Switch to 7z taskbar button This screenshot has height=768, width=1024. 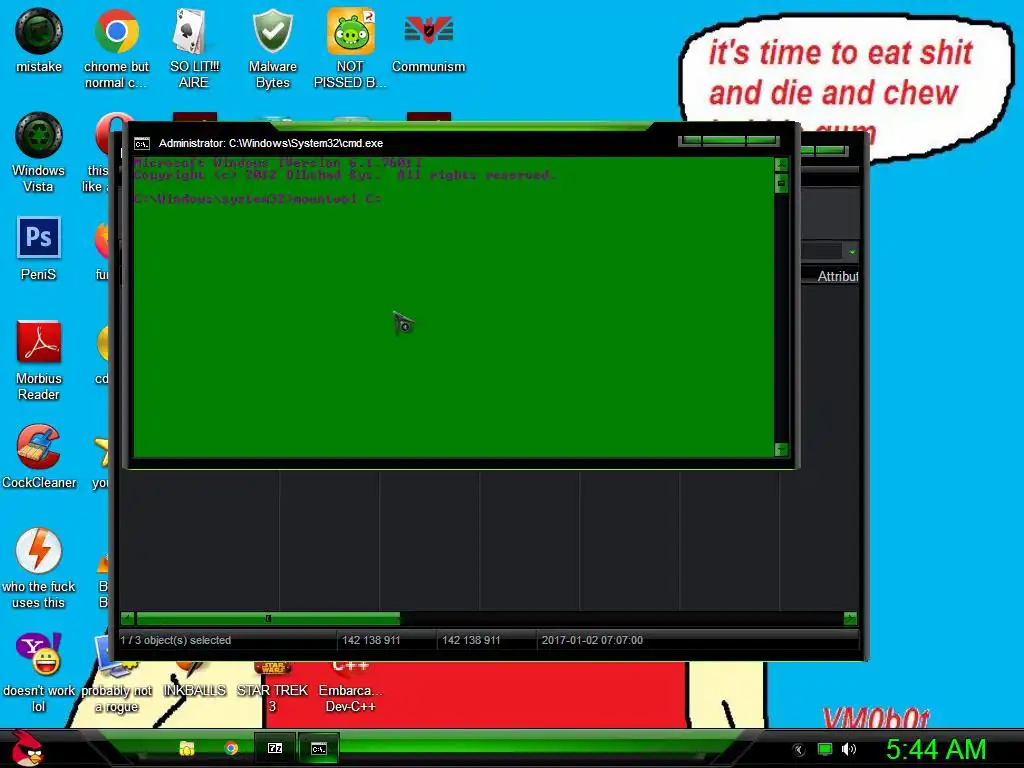click(x=275, y=748)
